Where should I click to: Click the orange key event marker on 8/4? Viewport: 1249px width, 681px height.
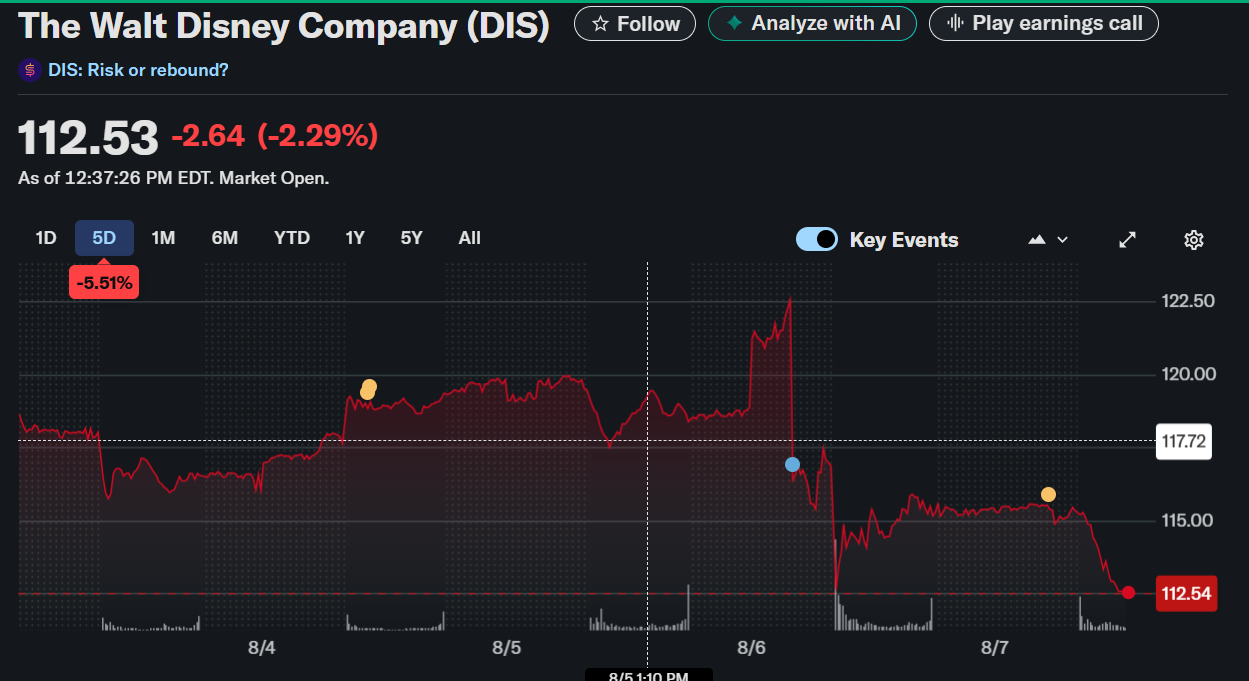point(369,389)
